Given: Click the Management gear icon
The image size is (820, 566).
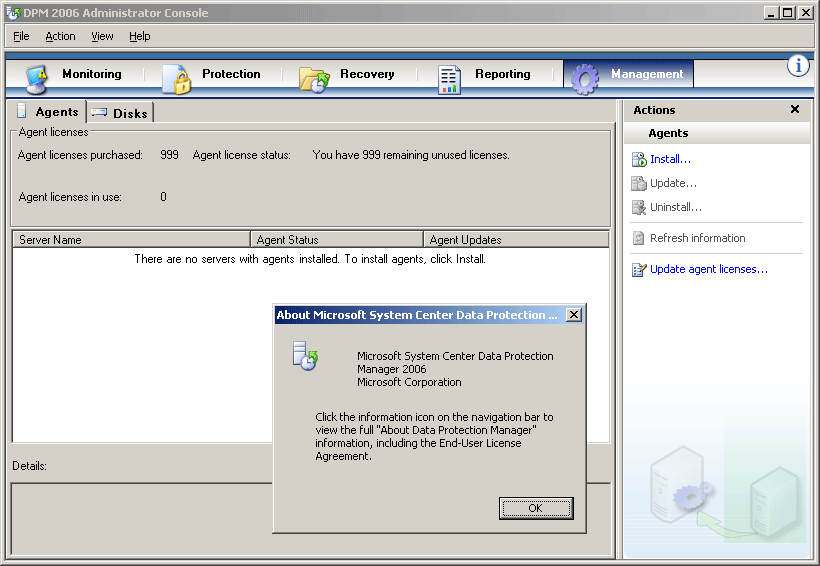Looking at the screenshot, I should tap(585, 79).
